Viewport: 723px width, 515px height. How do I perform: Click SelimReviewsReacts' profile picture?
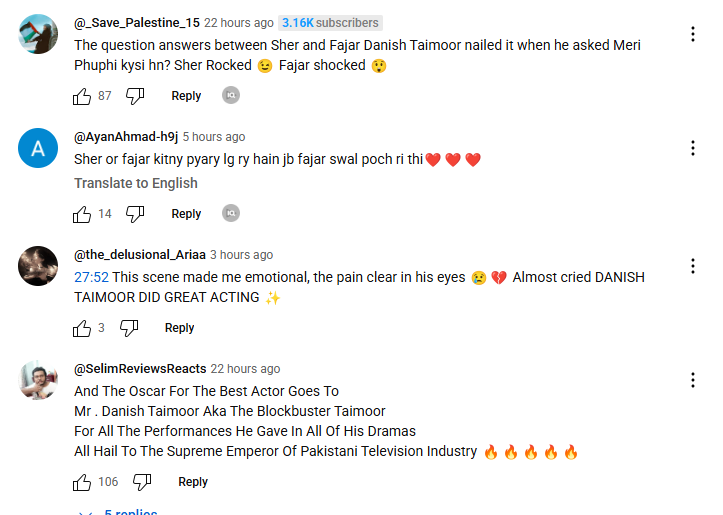pos(38,379)
